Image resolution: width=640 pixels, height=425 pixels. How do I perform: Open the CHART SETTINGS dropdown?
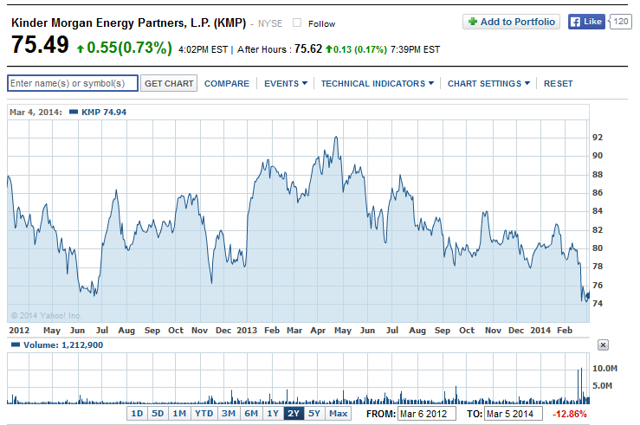[x=489, y=84]
